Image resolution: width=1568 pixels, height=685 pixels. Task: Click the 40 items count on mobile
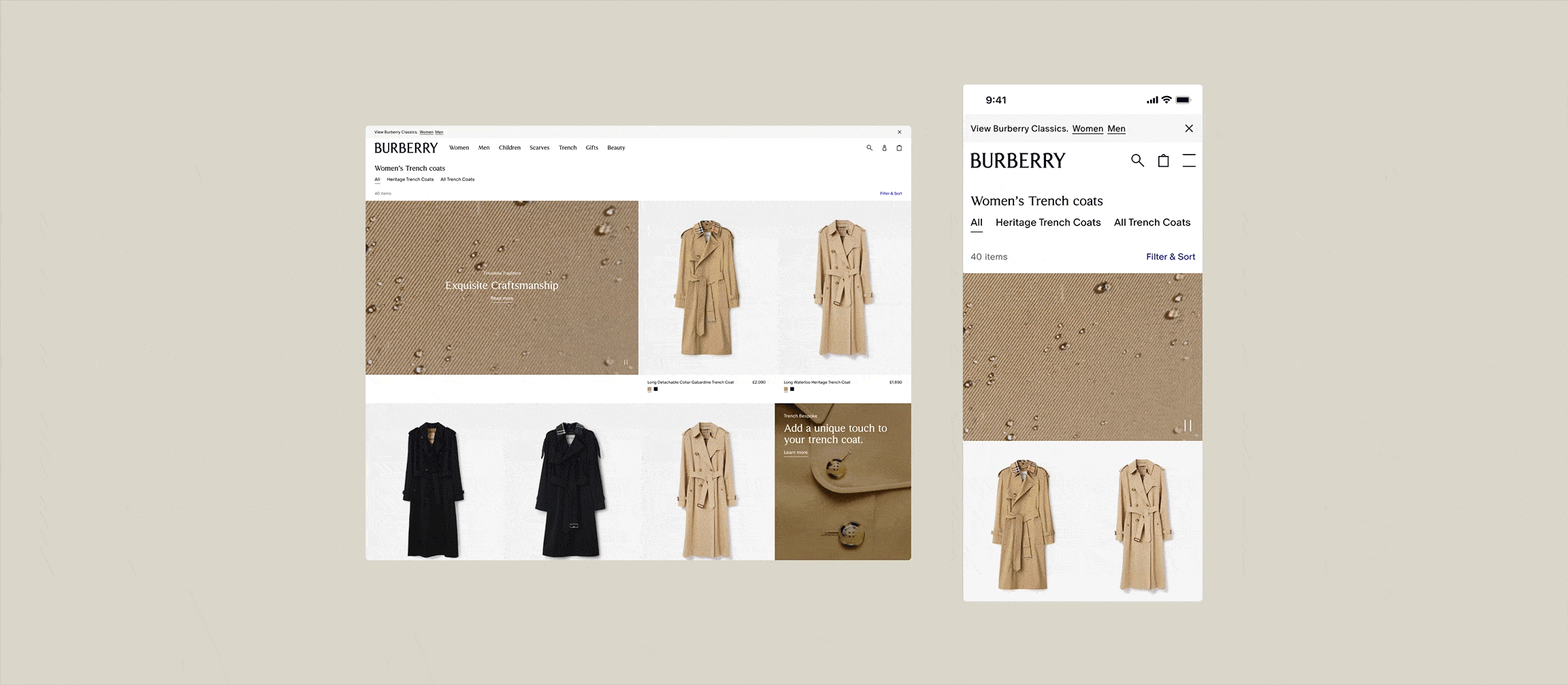[989, 257]
